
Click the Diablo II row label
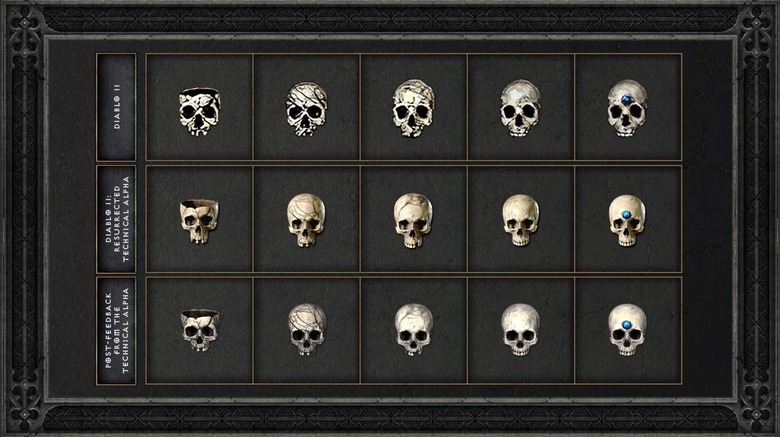(116, 107)
